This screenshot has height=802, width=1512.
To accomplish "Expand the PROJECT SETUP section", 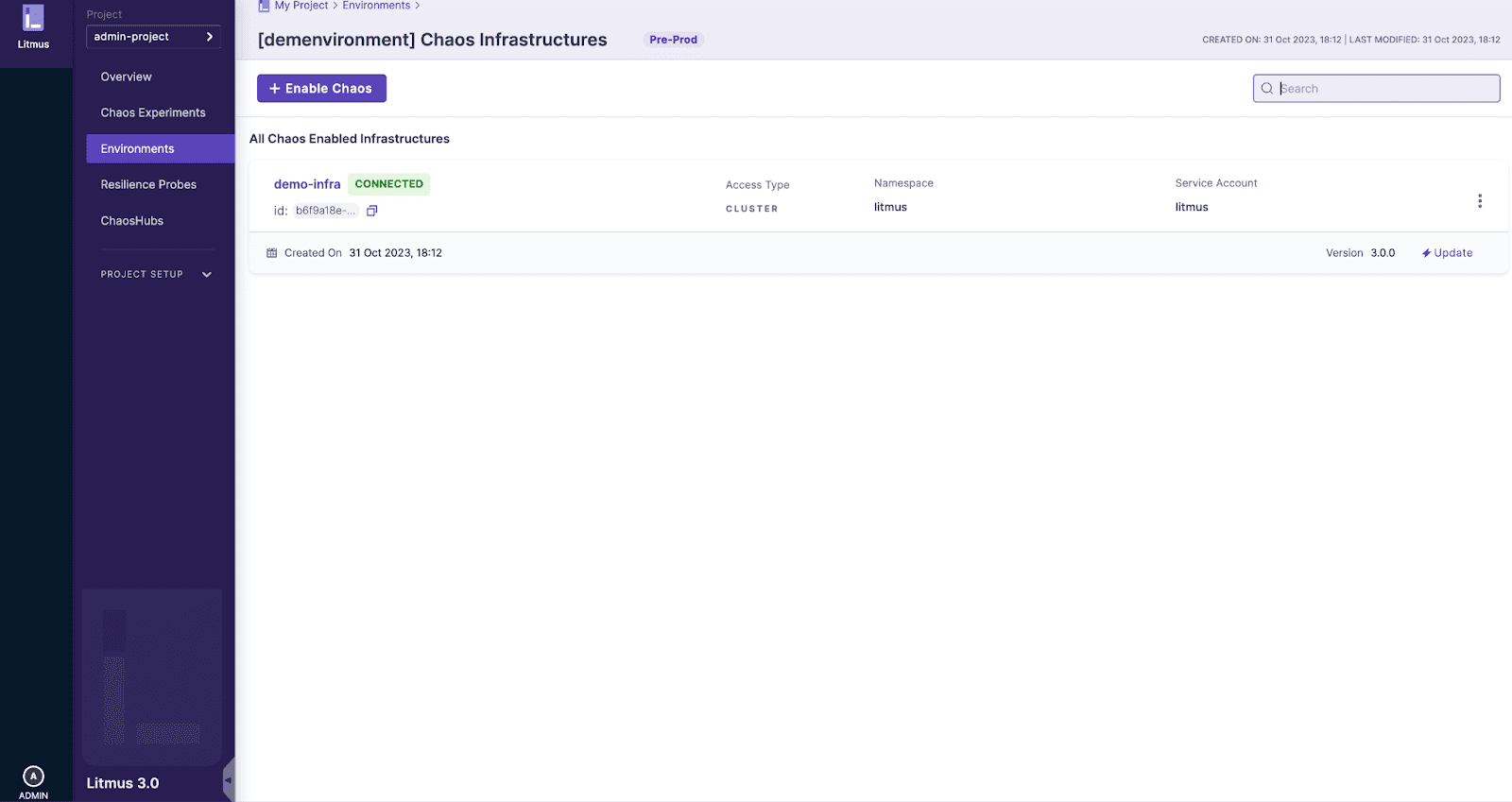I will point(157,274).
